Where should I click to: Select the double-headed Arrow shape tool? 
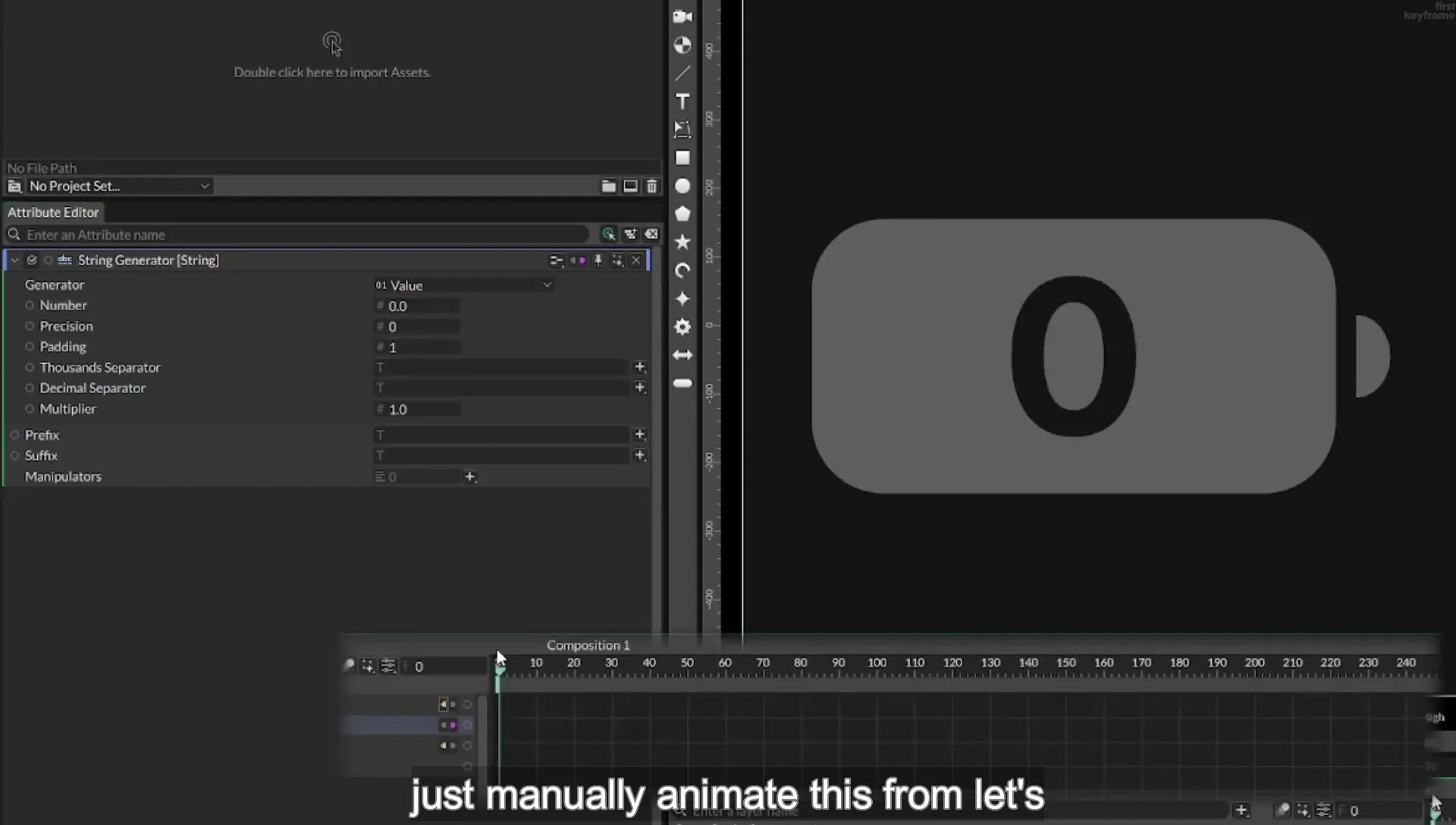(x=682, y=355)
